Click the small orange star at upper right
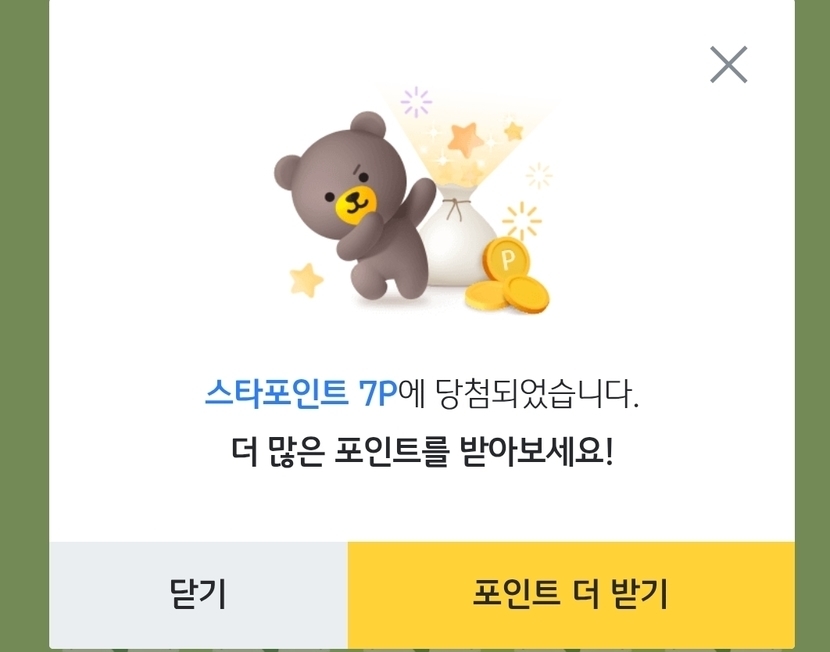 (513, 131)
